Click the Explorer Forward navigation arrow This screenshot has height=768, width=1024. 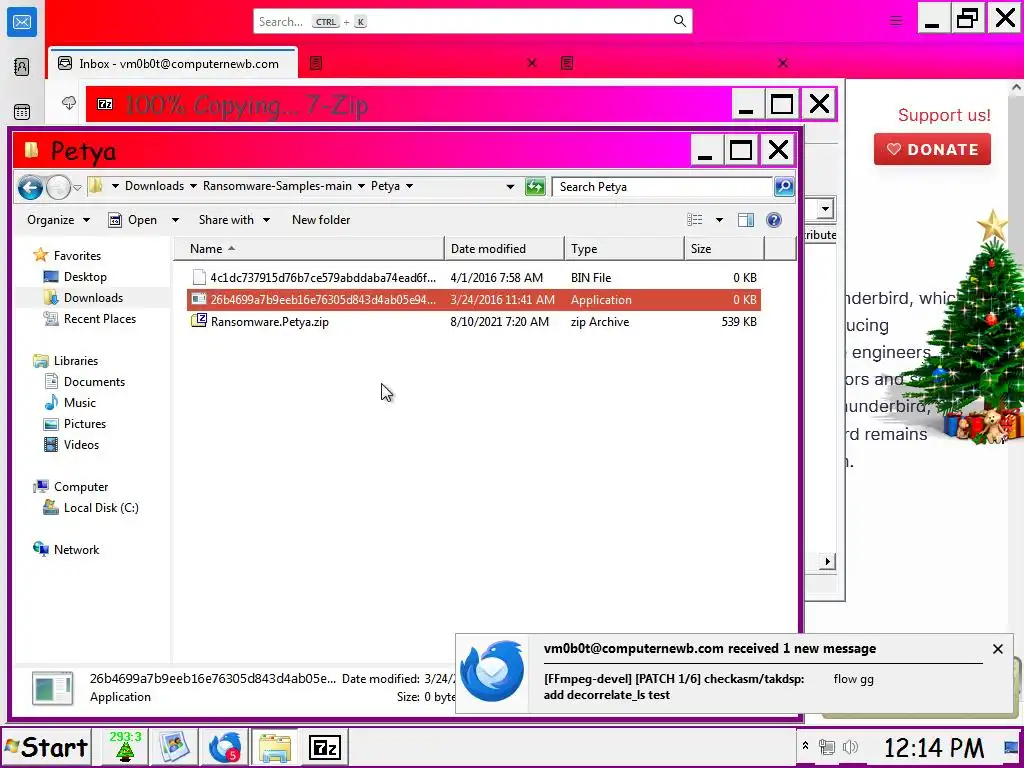(58, 187)
